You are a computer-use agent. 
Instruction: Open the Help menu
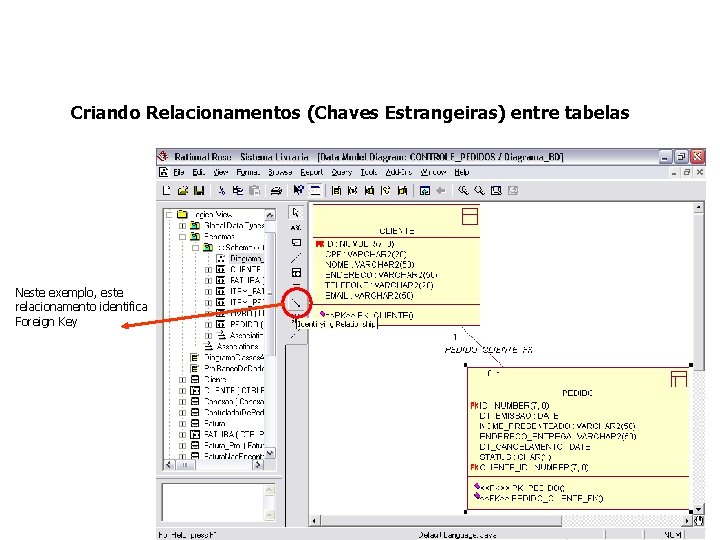[x=462, y=172]
